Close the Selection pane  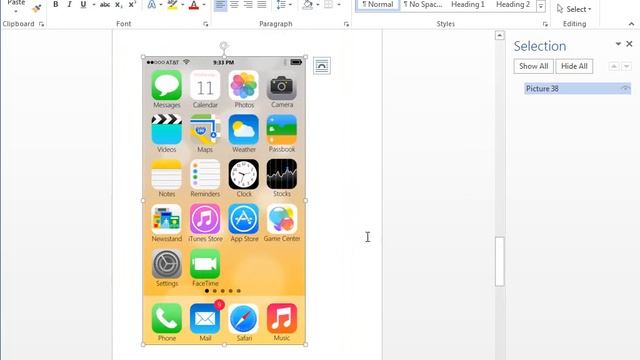629,44
